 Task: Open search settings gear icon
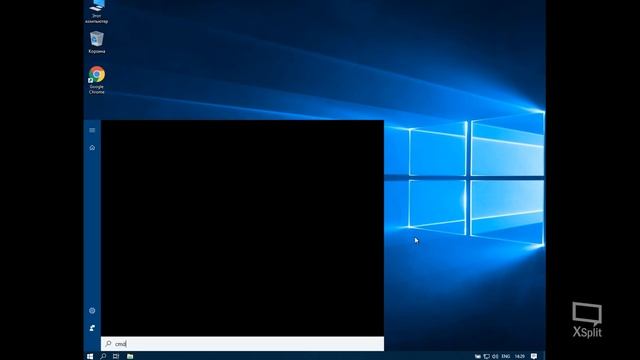[92, 311]
